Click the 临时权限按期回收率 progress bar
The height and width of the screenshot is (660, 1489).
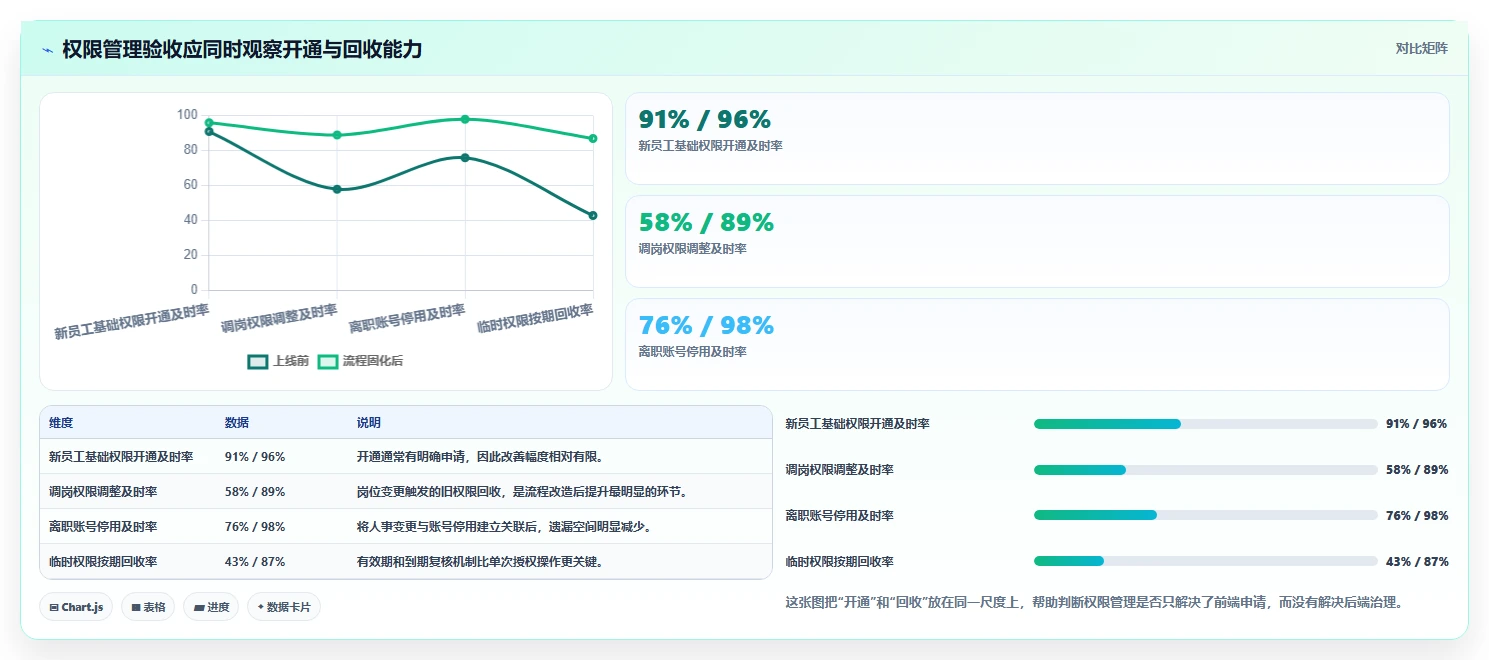(1206, 562)
